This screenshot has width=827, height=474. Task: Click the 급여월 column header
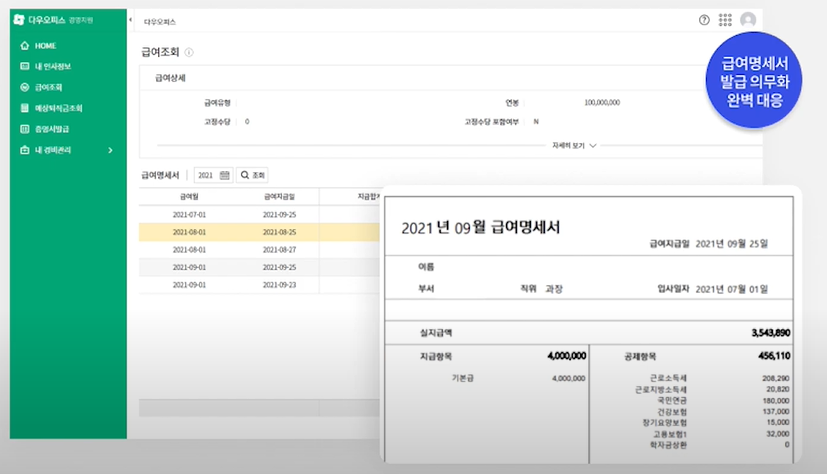click(189, 196)
